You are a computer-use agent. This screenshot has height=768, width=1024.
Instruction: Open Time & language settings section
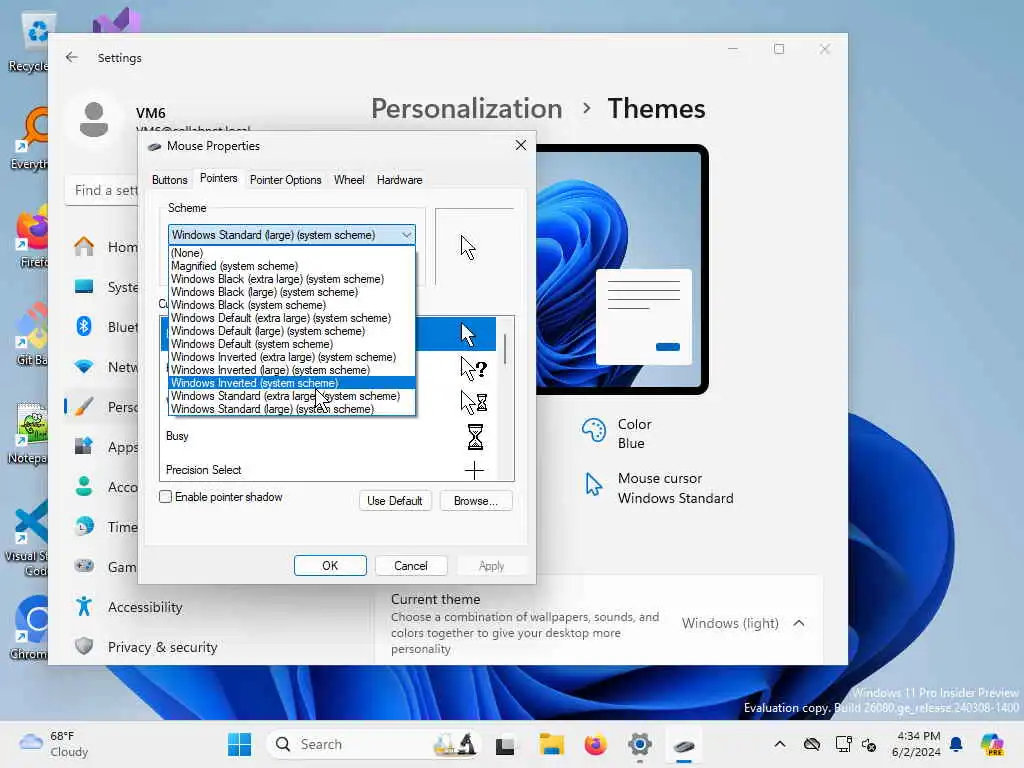tap(104, 527)
